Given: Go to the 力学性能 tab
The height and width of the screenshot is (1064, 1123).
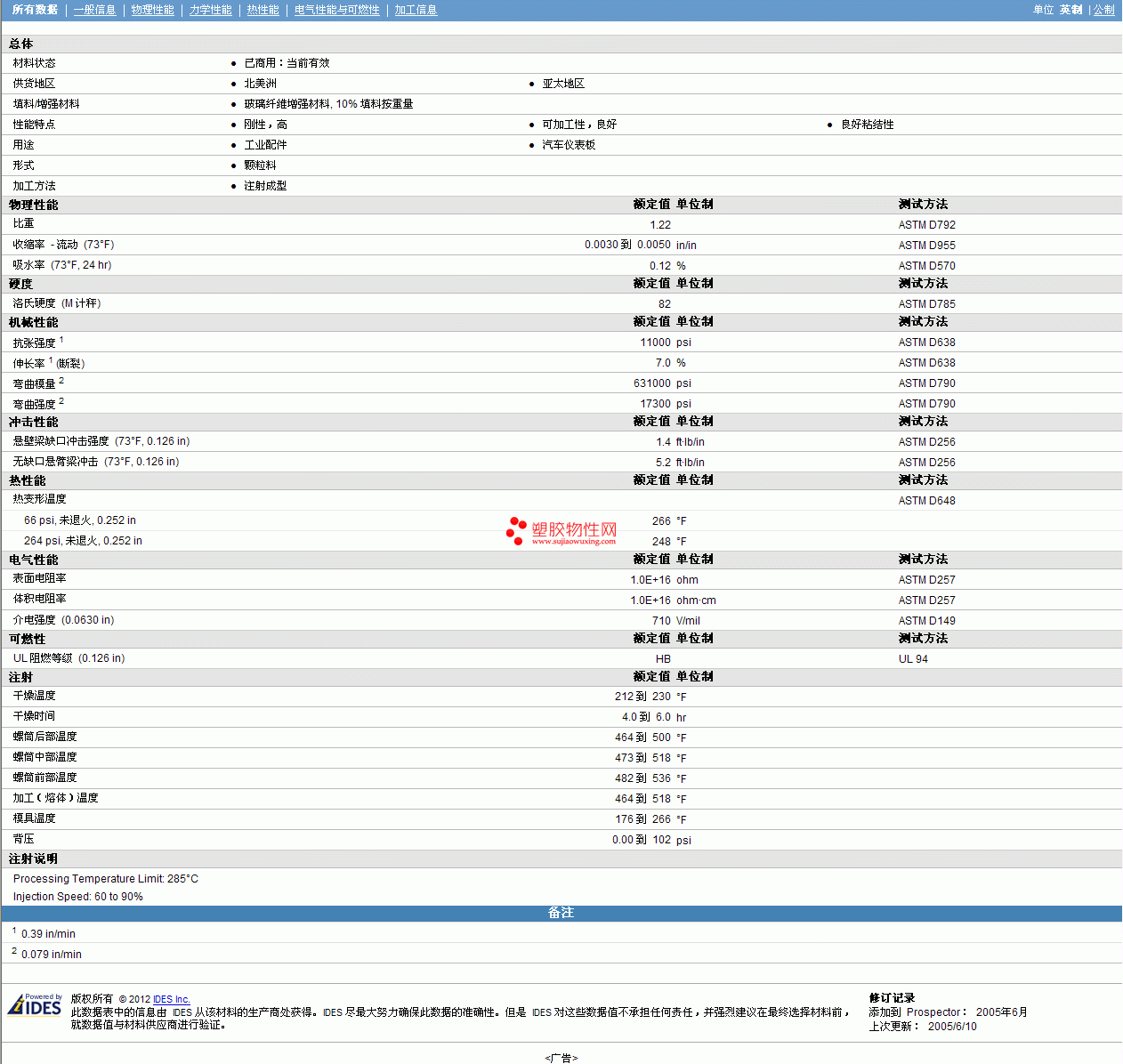Looking at the screenshot, I should (210, 10).
